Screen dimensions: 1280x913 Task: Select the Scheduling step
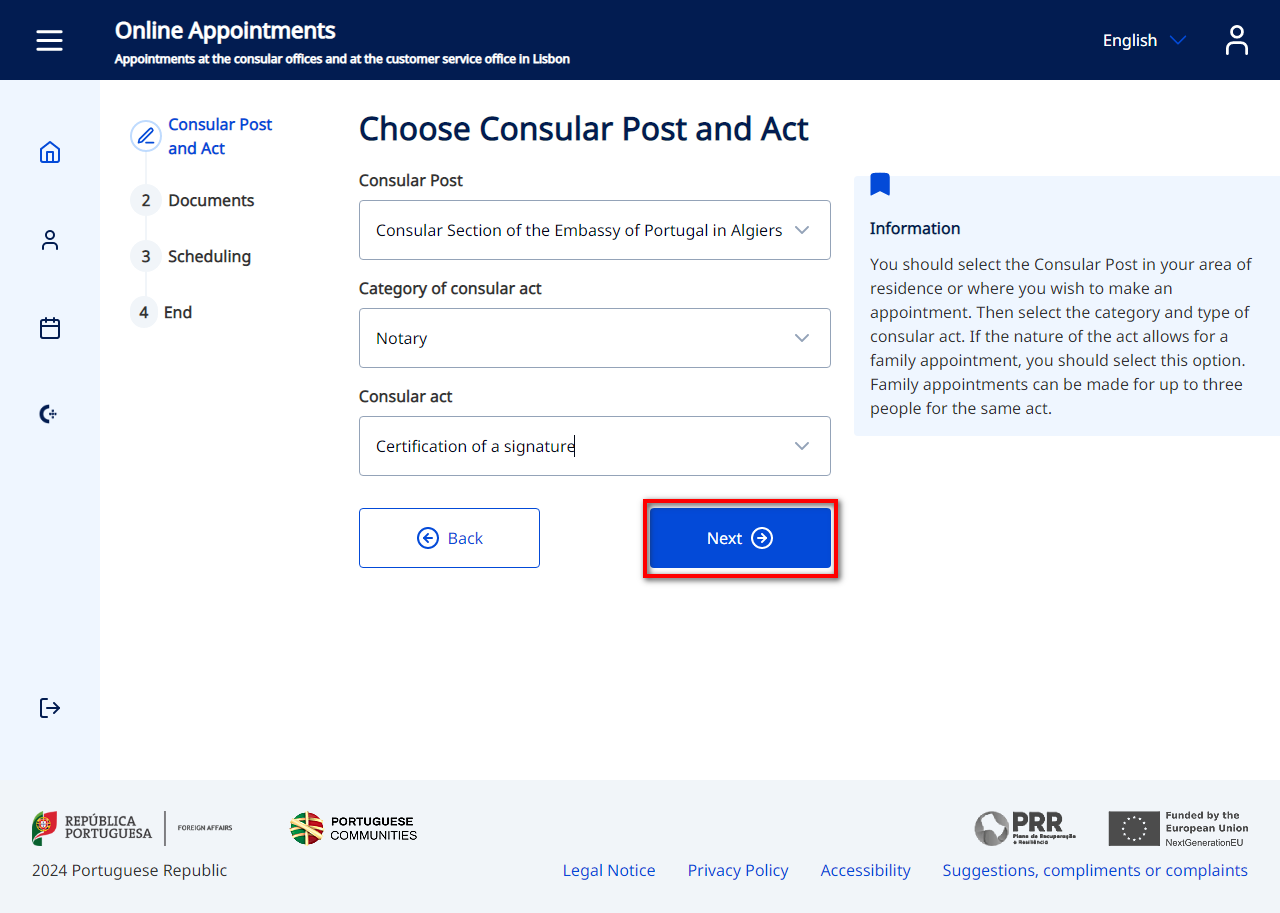[208, 256]
